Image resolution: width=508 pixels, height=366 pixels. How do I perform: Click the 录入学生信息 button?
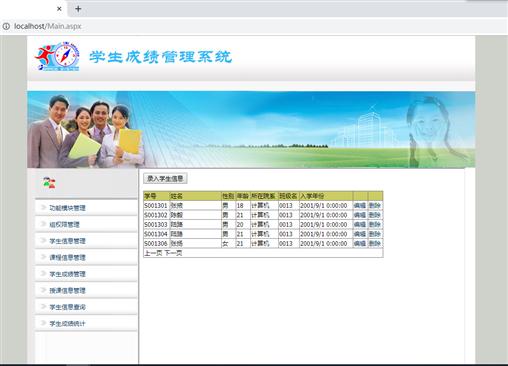tap(165, 179)
